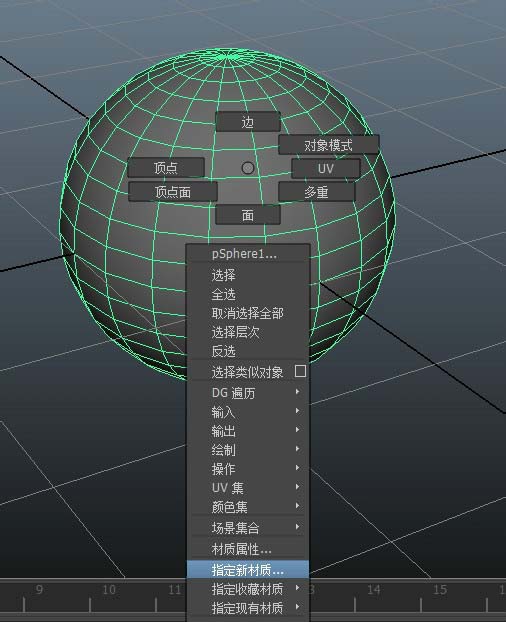Screen dimensions: 506x622
Task: Pick UV in the marking menu
Action: 326,168
